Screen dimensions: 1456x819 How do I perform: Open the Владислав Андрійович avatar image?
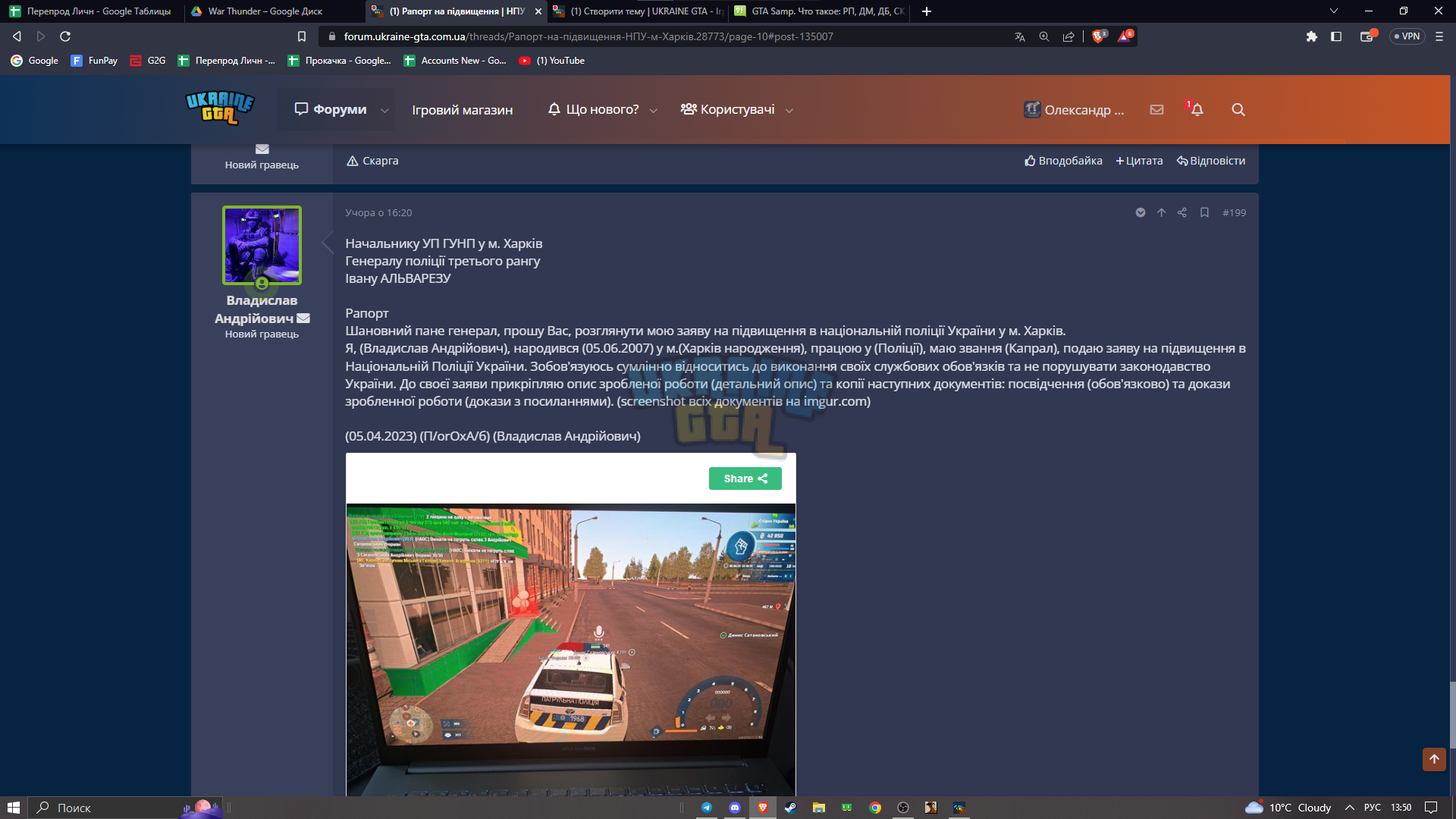pos(262,246)
